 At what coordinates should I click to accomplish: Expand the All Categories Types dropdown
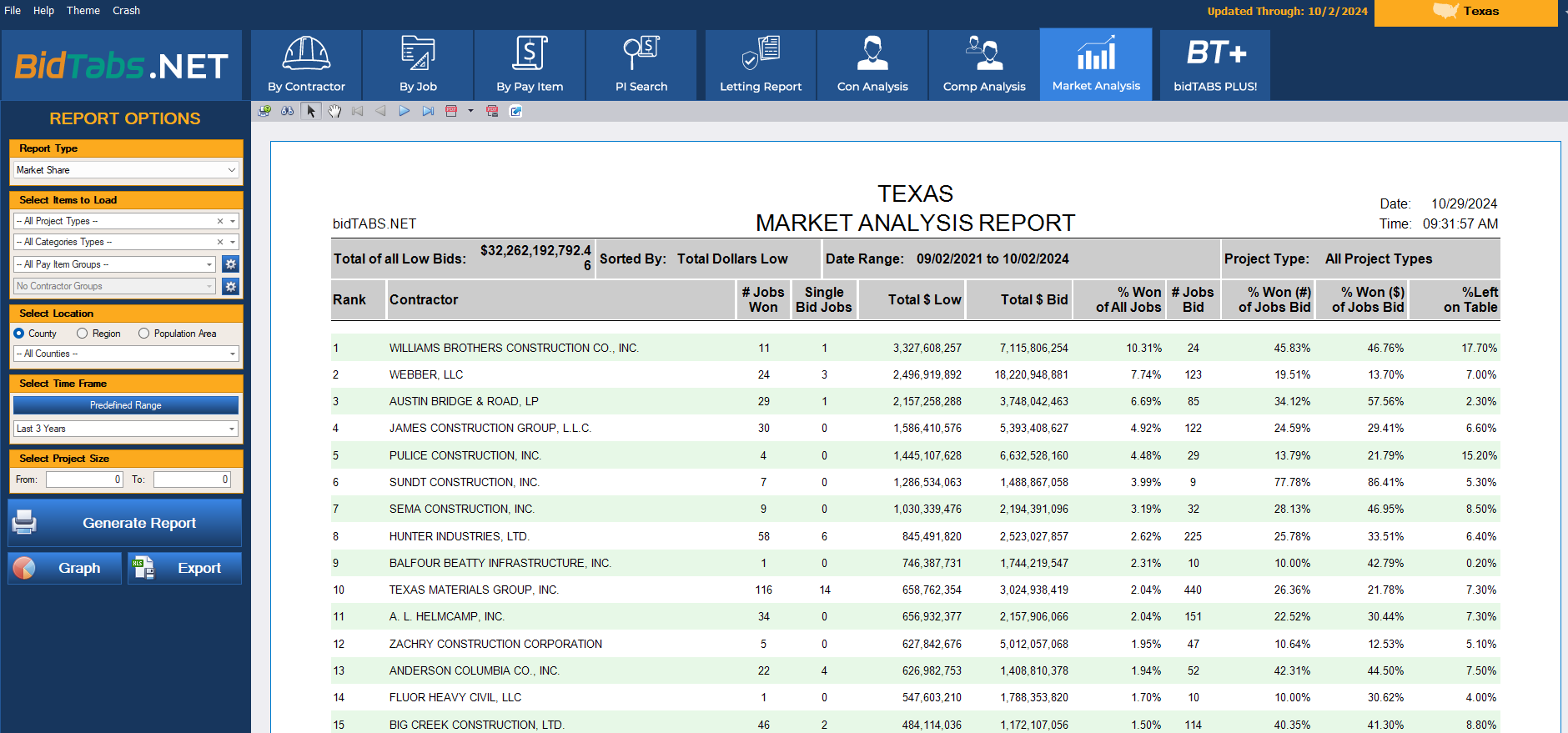pyautogui.click(x=233, y=242)
